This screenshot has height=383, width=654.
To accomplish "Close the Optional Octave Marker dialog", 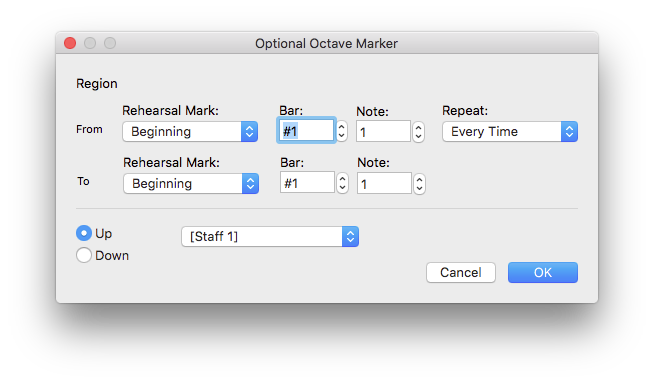I will [x=70, y=43].
